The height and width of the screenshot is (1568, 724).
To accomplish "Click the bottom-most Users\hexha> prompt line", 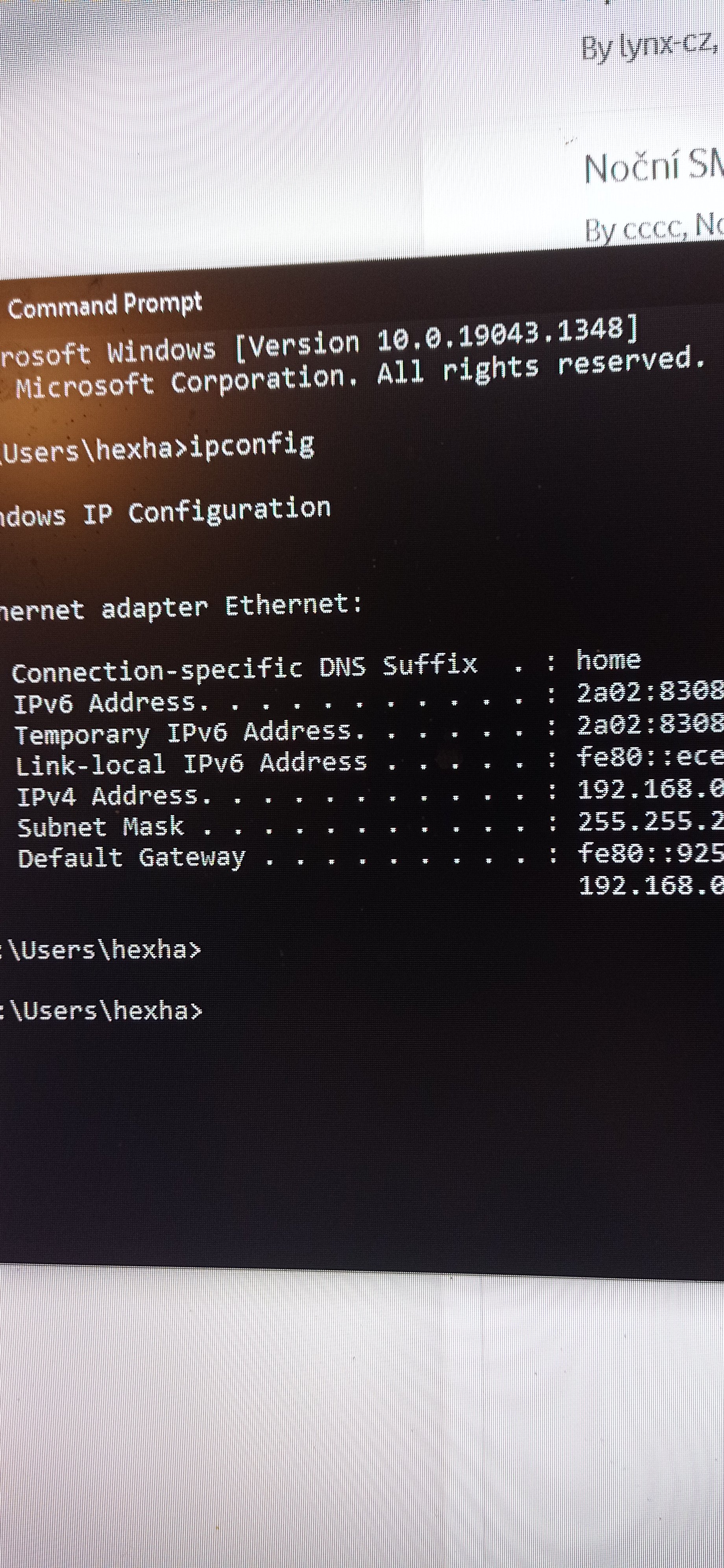I will [x=103, y=1011].
